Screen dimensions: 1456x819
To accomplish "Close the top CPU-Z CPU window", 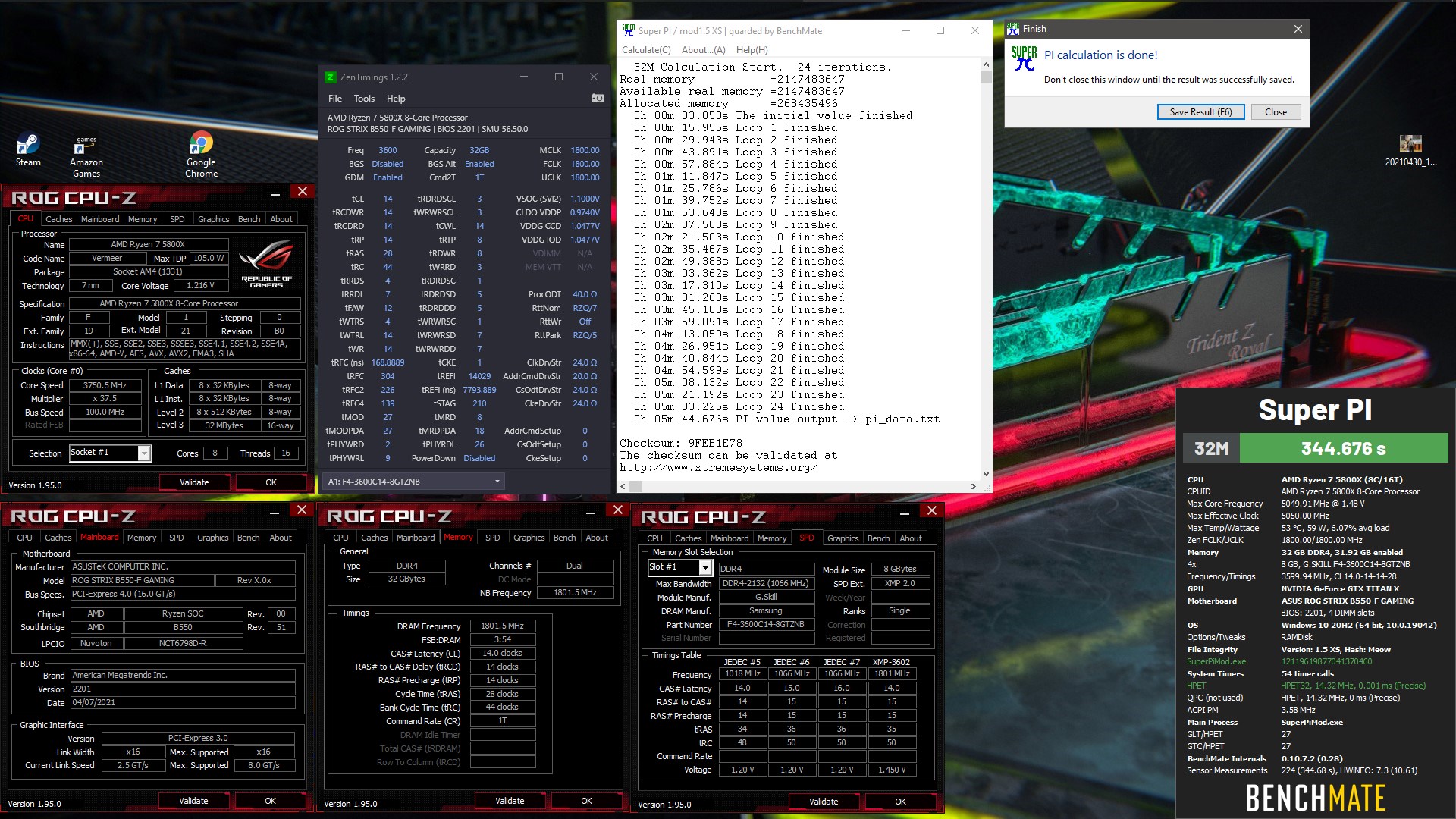I will point(302,191).
